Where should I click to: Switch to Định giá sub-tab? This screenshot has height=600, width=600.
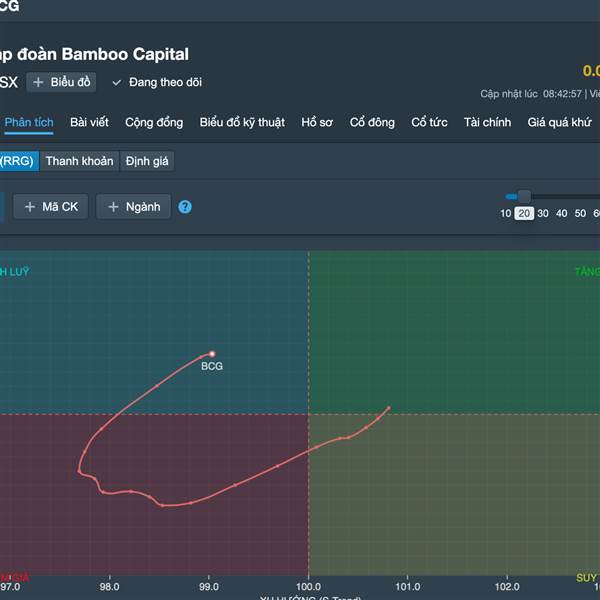tap(147, 161)
